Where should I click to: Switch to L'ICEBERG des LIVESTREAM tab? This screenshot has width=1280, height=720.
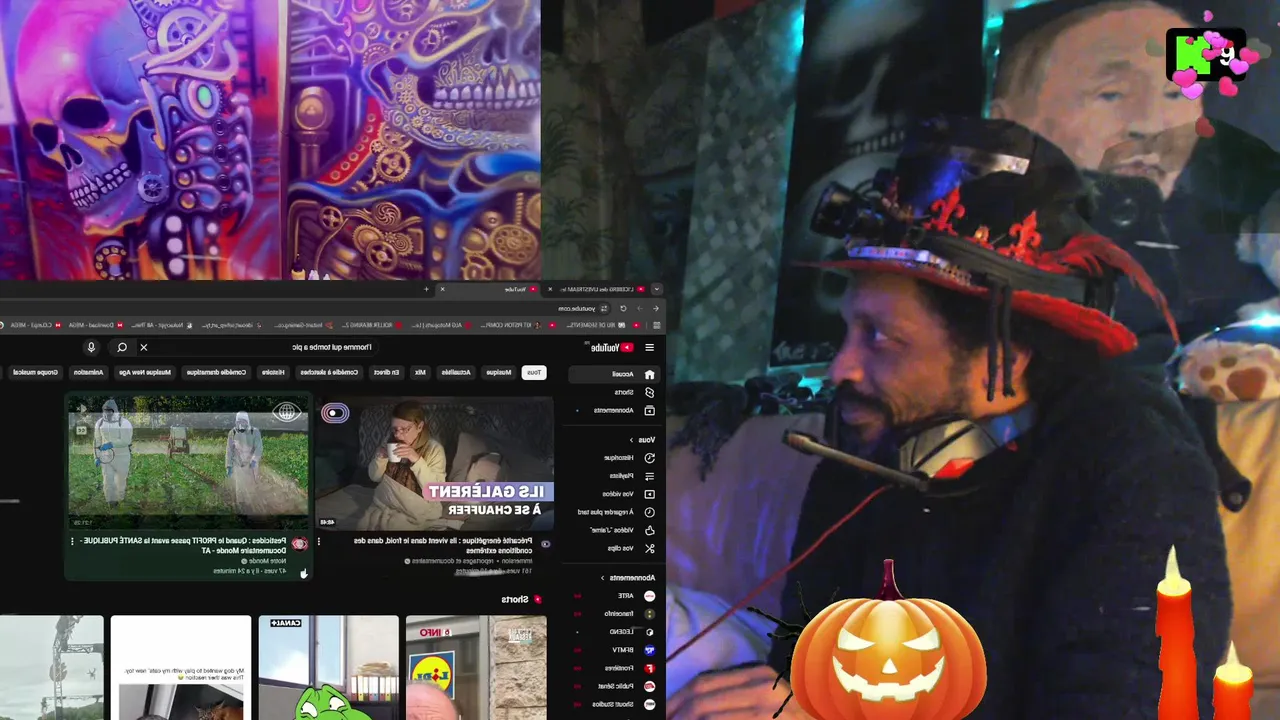click(597, 289)
